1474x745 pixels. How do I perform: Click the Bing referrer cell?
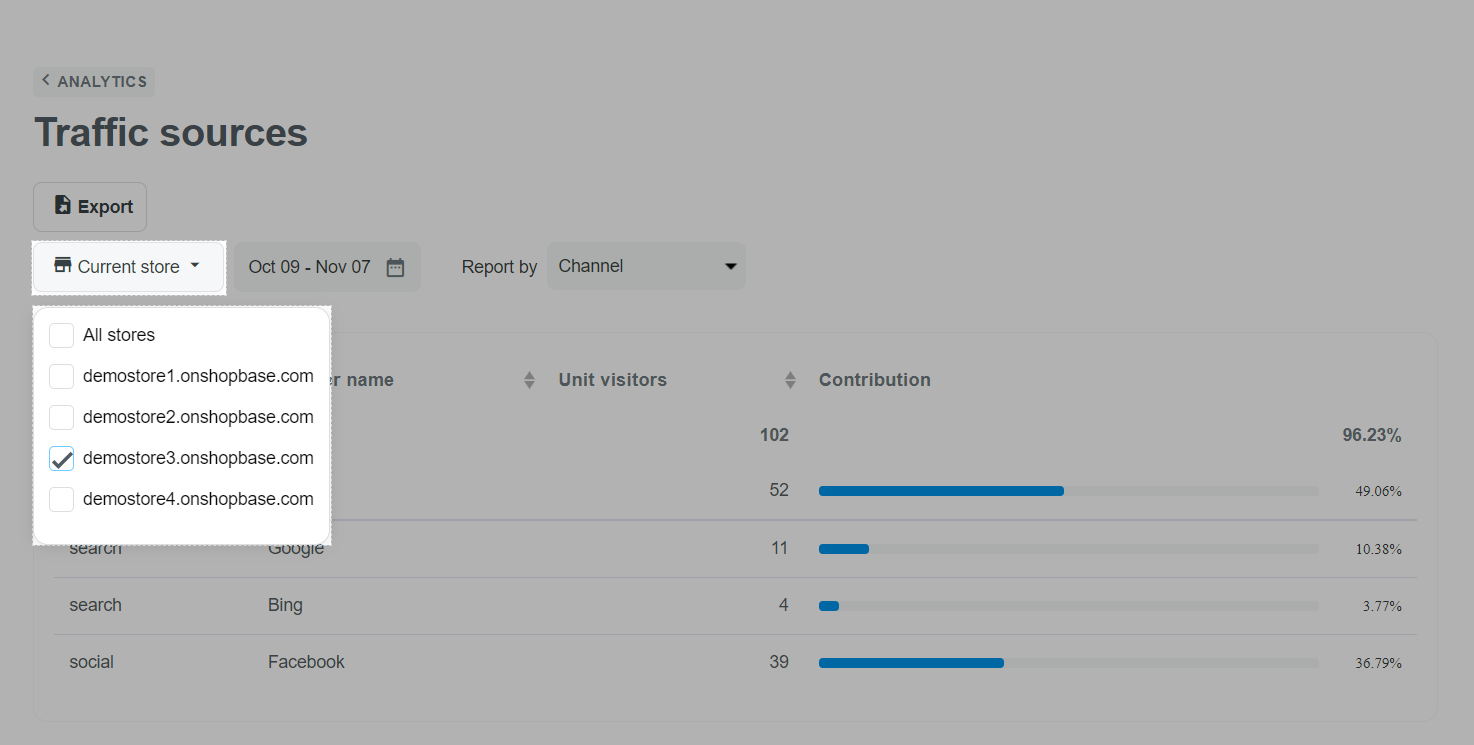pyautogui.click(x=285, y=605)
